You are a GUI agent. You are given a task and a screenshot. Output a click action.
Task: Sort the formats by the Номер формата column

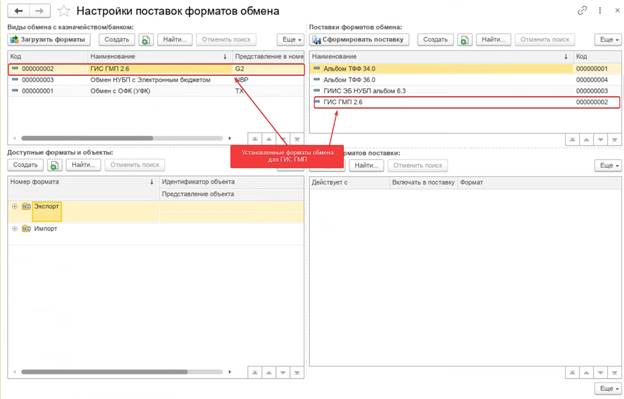pos(83,182)
